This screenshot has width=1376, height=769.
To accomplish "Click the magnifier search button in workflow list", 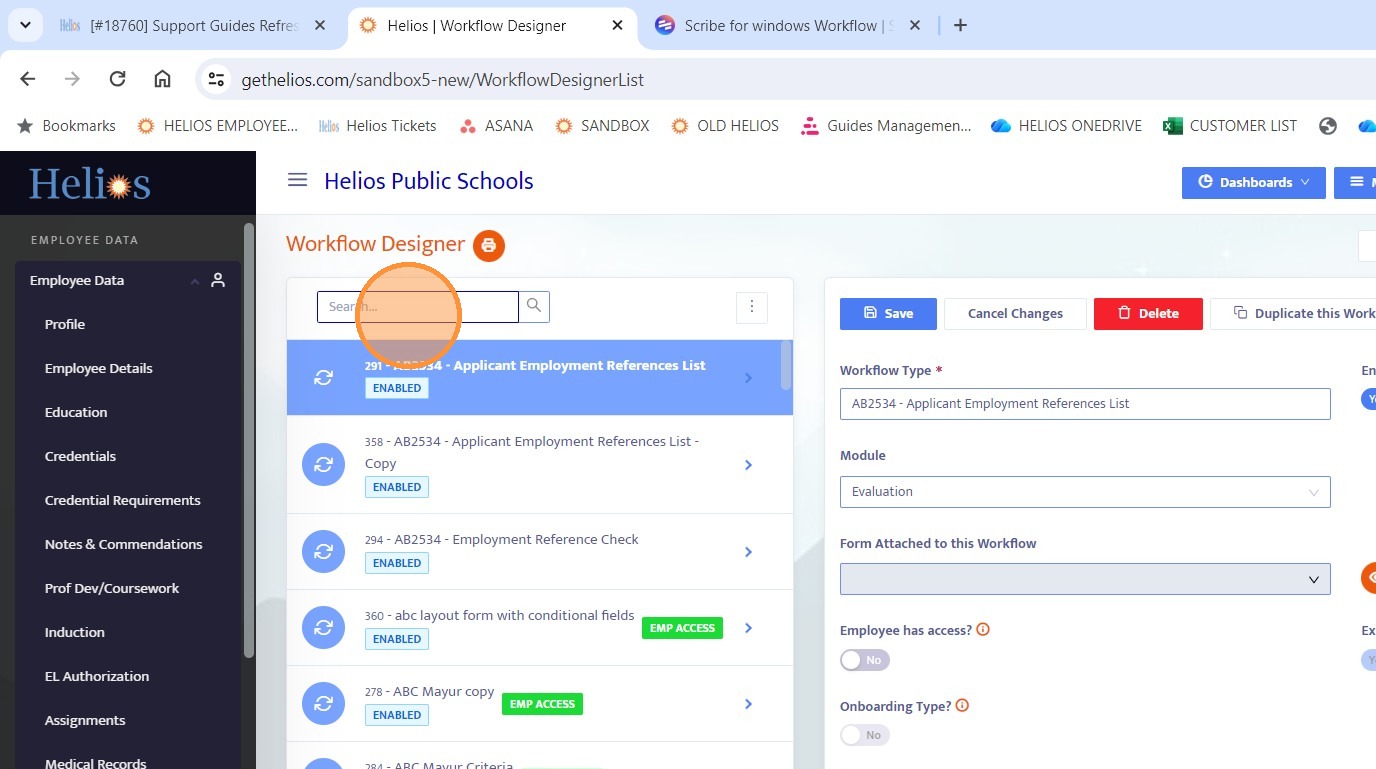I will pyautogui.click(x=534, y=307).
